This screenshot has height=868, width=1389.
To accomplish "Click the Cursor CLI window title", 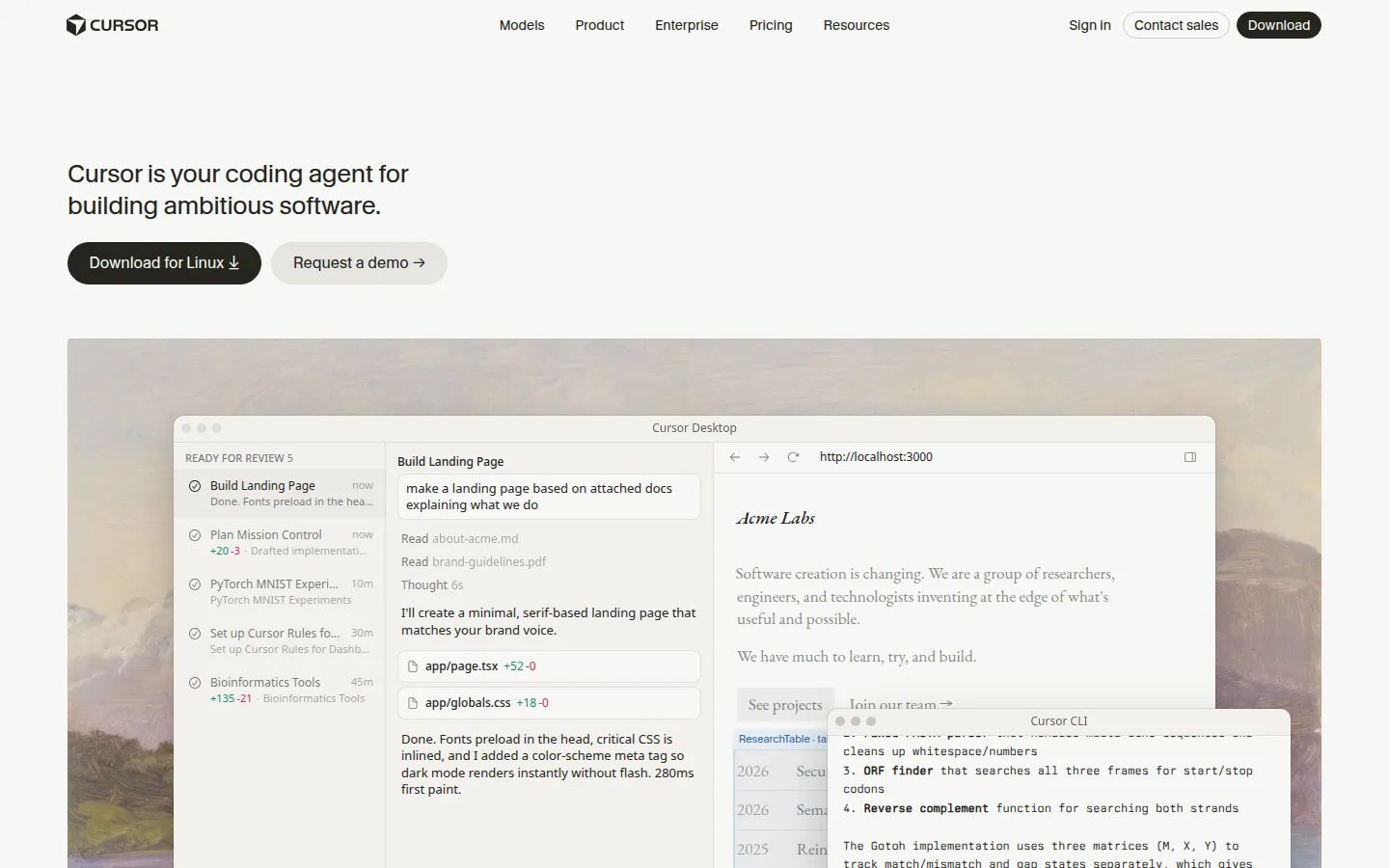I will [x=1059, y=721].
